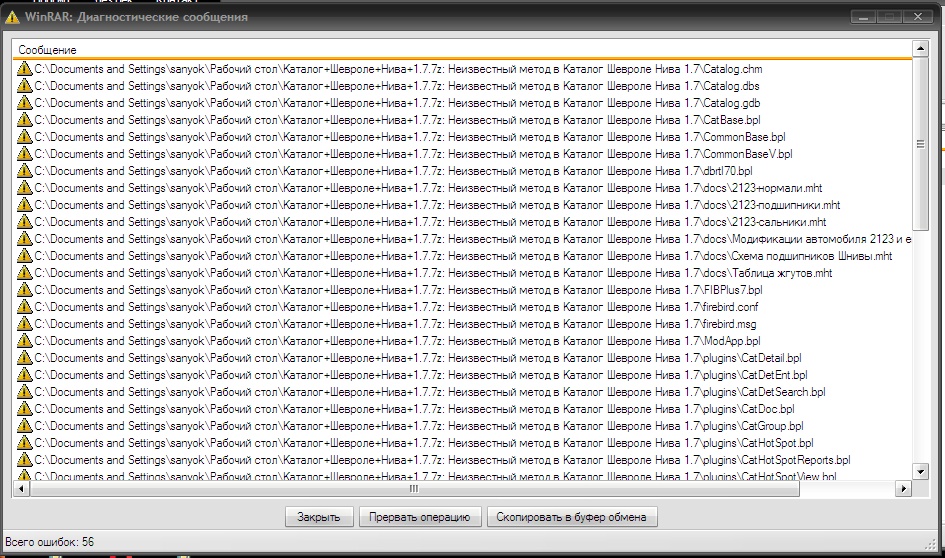Screen dimensions: 945x558
Task: Click the warning icon beside FIBPlus7.bpl row
Action: (24, 289)
